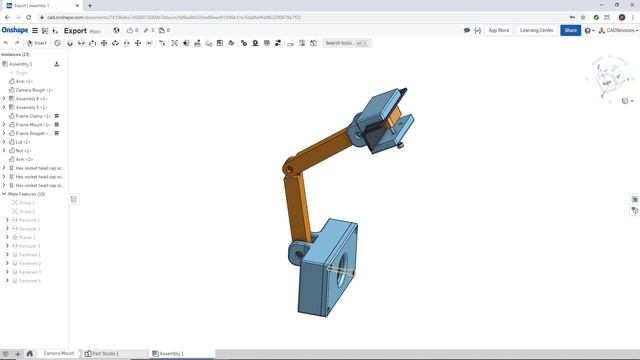Select the Group tool in toolbar
The image size is (640, 360).
pyautogui.click(x=175, y=43)
